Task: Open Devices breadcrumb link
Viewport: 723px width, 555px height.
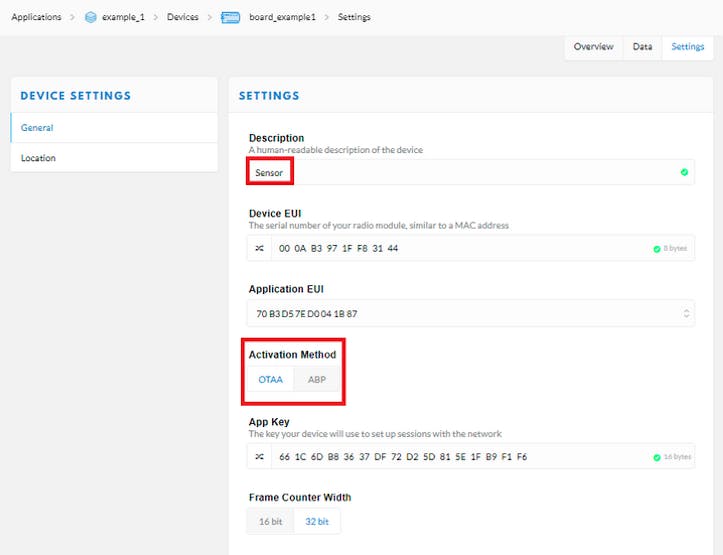Action: point(183,17)
